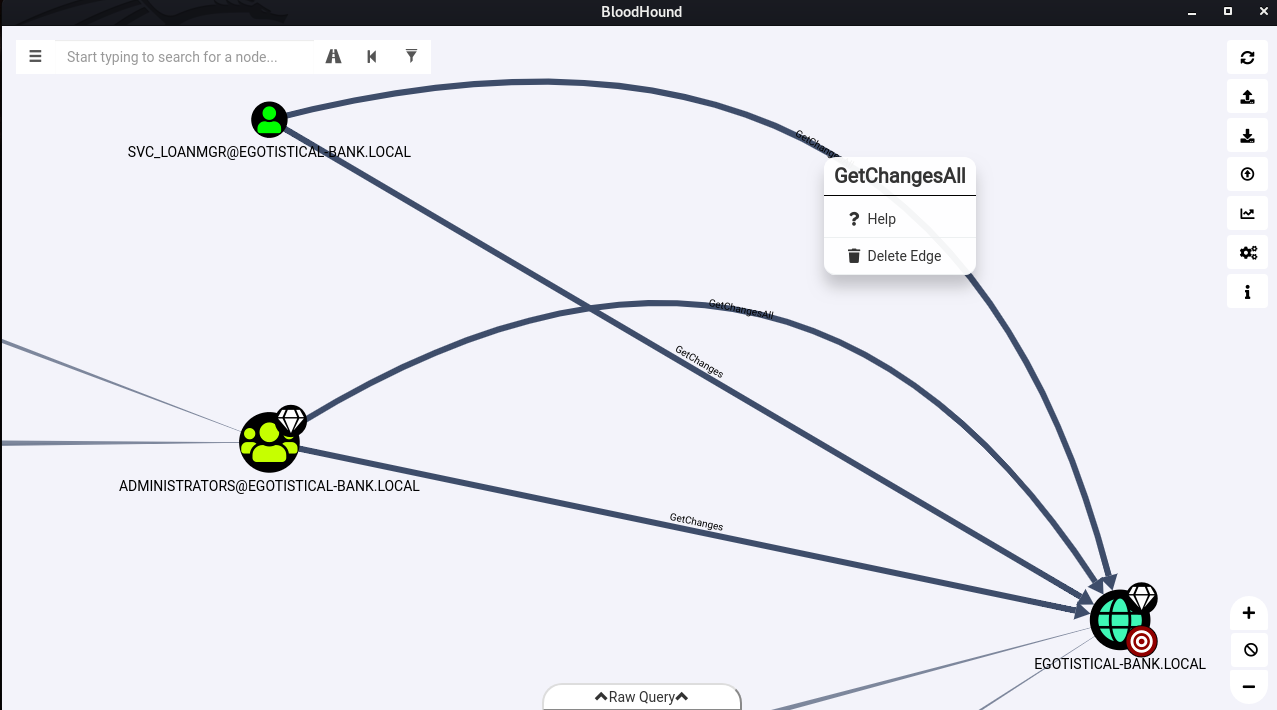
Task: Open the node filter funnel icon
Action: click(x=411, y=56)
